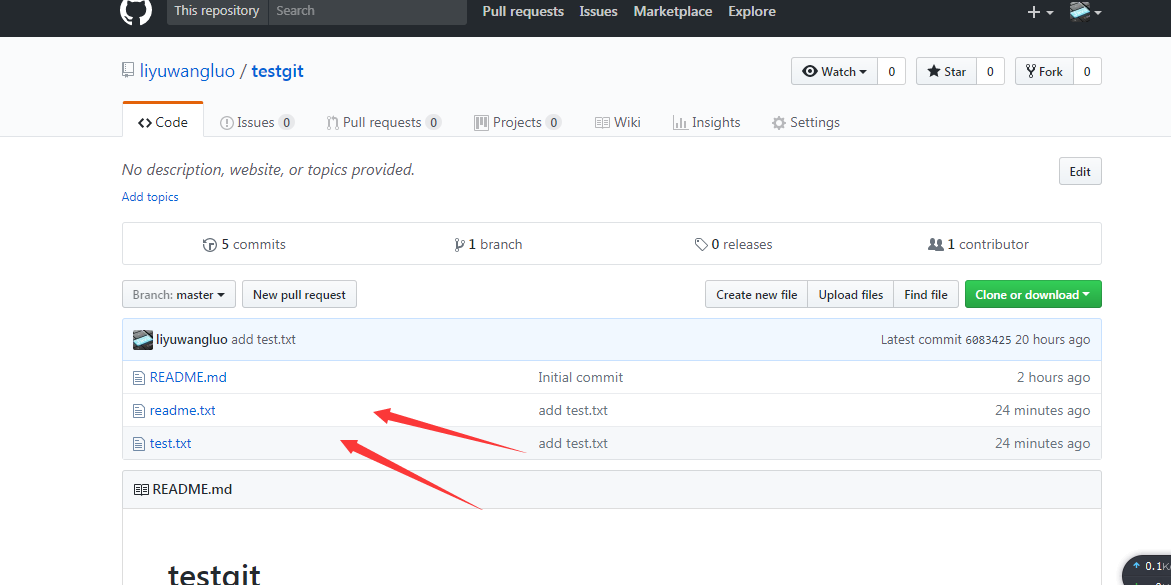Click the Edit description button
Image resolution: width=1171 pixels, height=585 pixels.
click(1080, 171)
